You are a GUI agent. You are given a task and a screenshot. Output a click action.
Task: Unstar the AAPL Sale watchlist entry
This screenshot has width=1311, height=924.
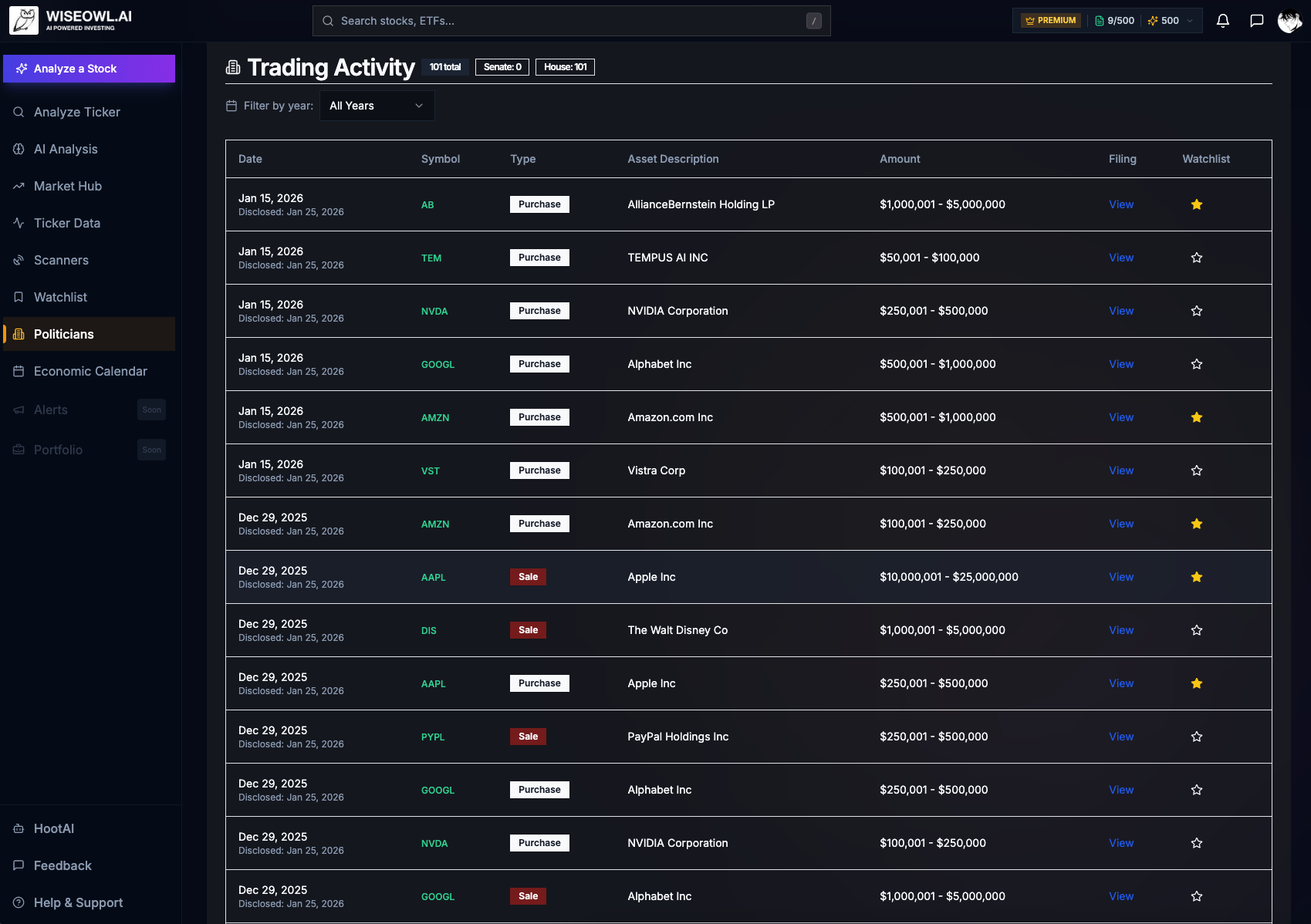click(x=1197, y=577)
